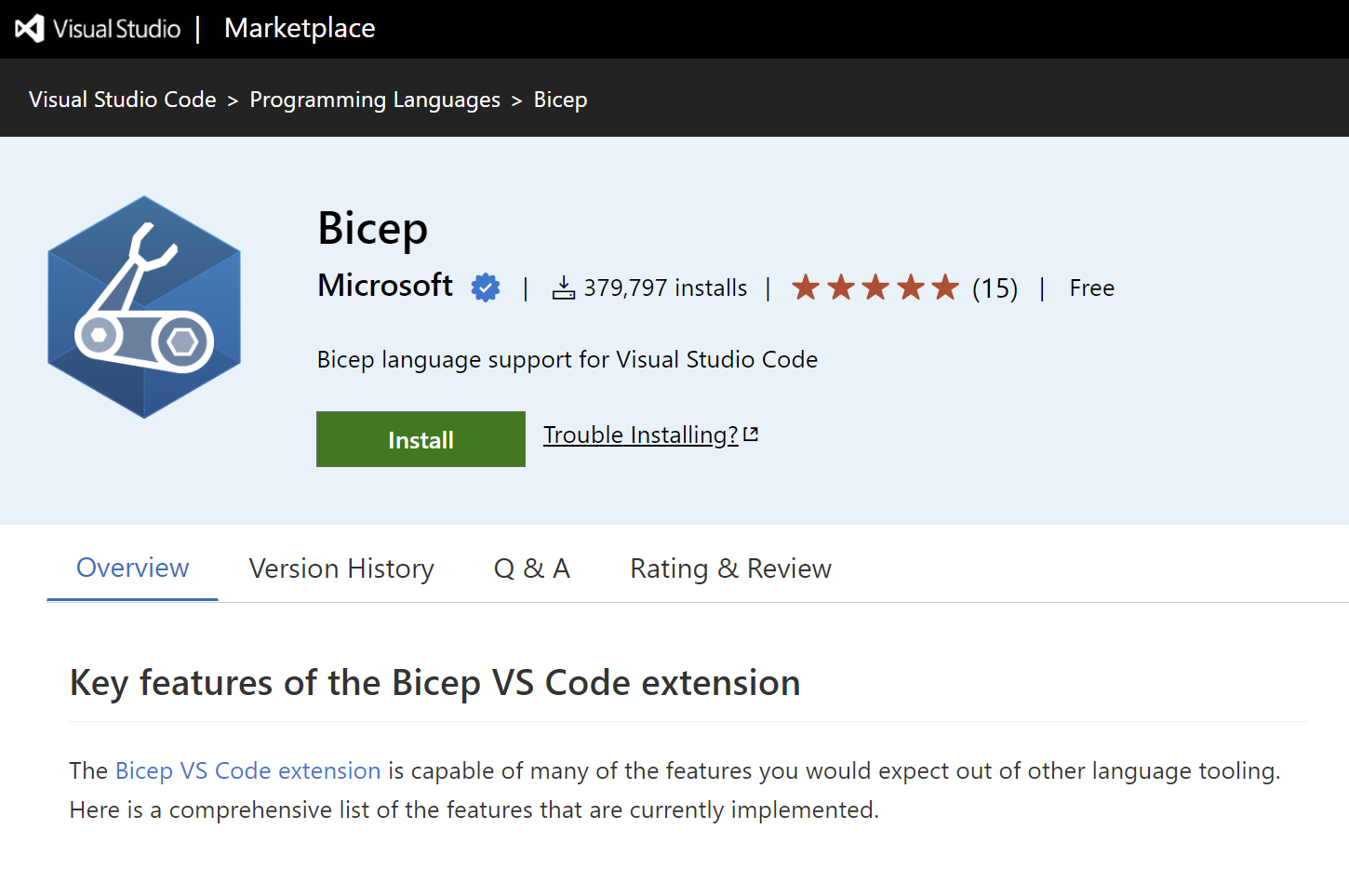
Task: Click the Microsoft verified badge icon
Action: click(x=485, y=288)
